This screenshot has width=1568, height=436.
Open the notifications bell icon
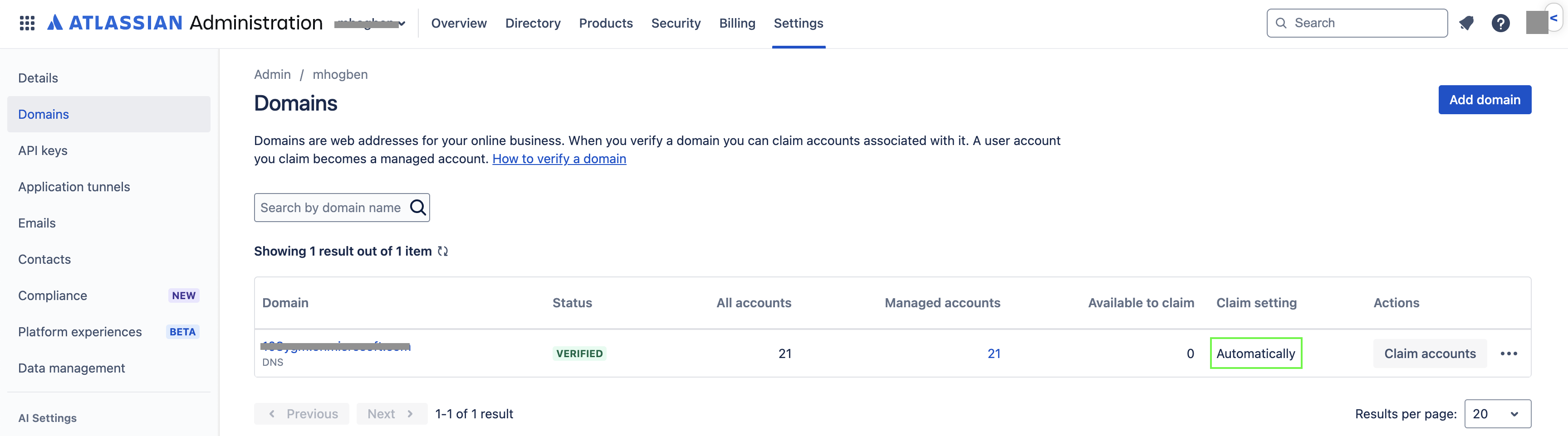point(1466,23)
